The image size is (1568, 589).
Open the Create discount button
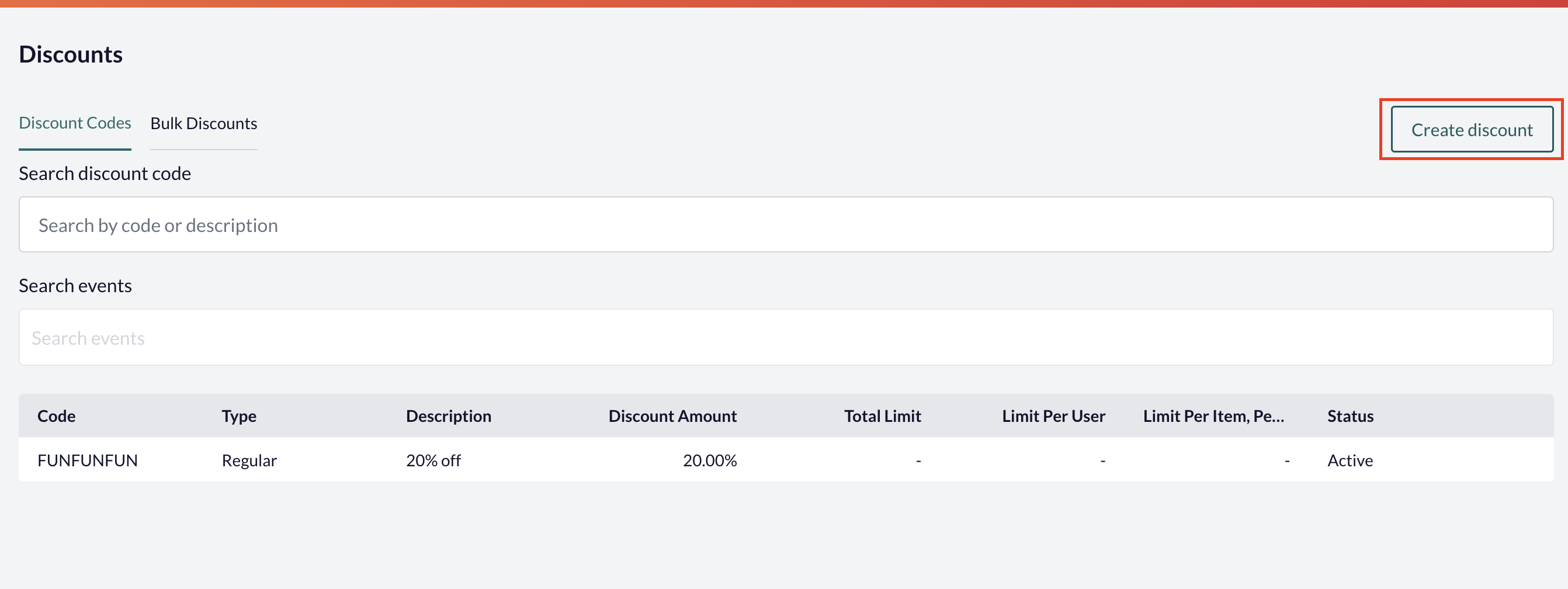pos(1472,130)
